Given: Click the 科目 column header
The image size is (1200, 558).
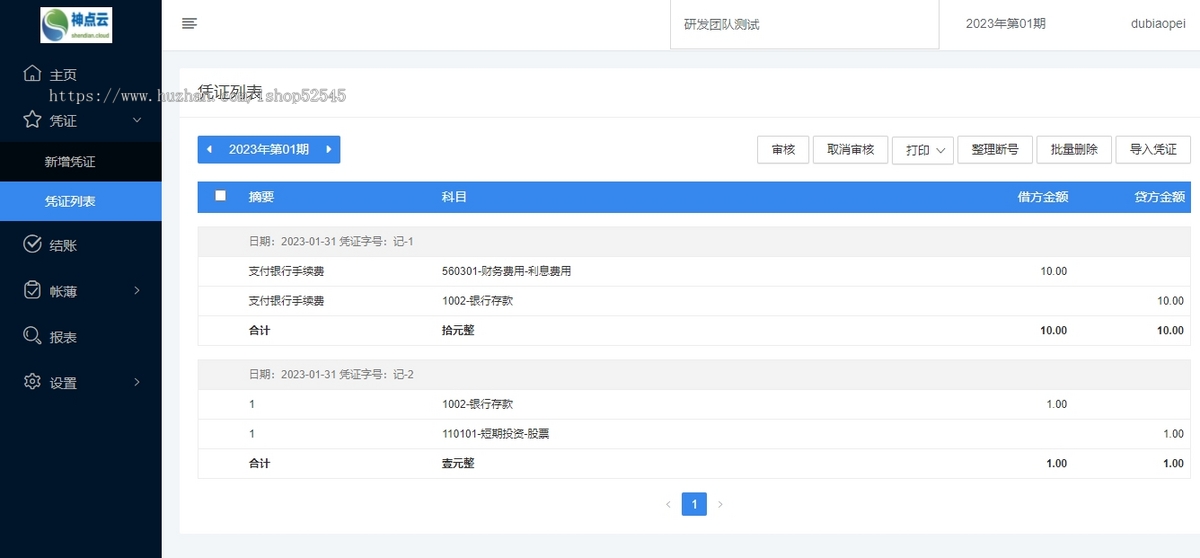Looking at the screenshot, I should click(454, 197).
